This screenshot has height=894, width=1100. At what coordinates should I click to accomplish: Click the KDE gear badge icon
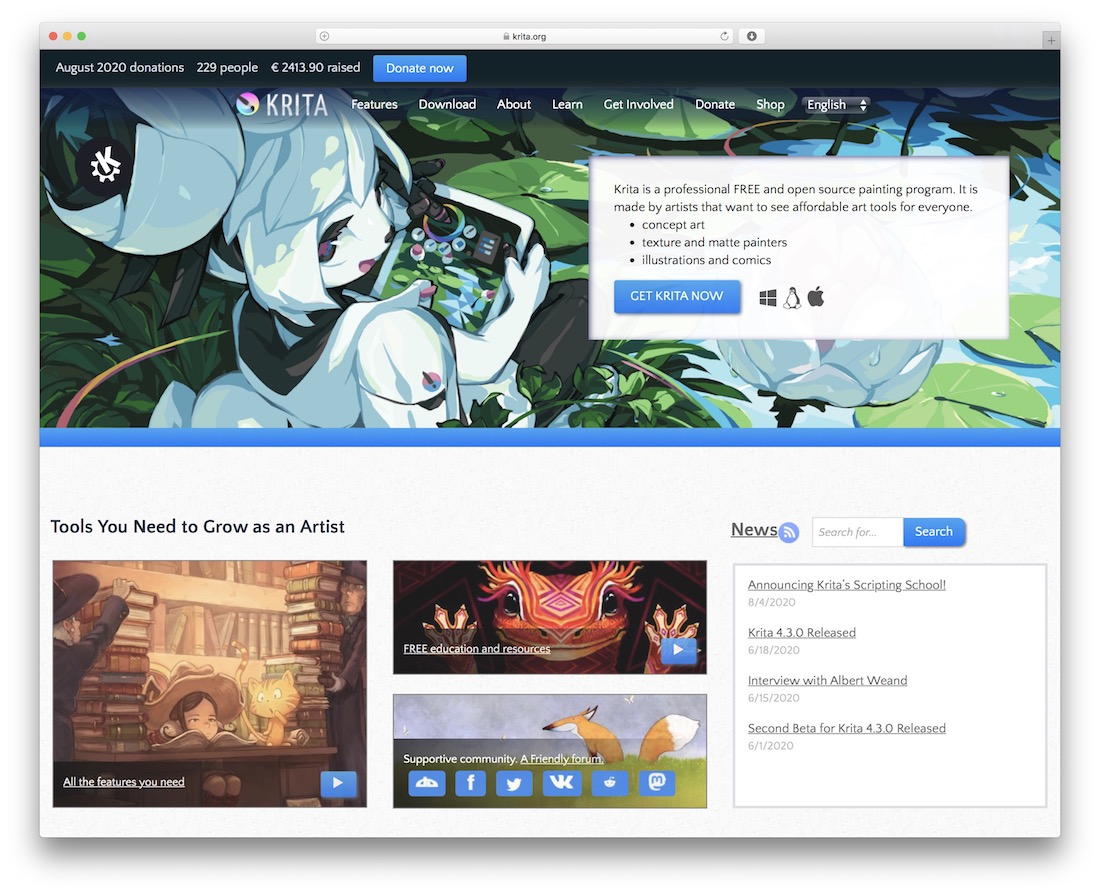[x=105, y=166]
